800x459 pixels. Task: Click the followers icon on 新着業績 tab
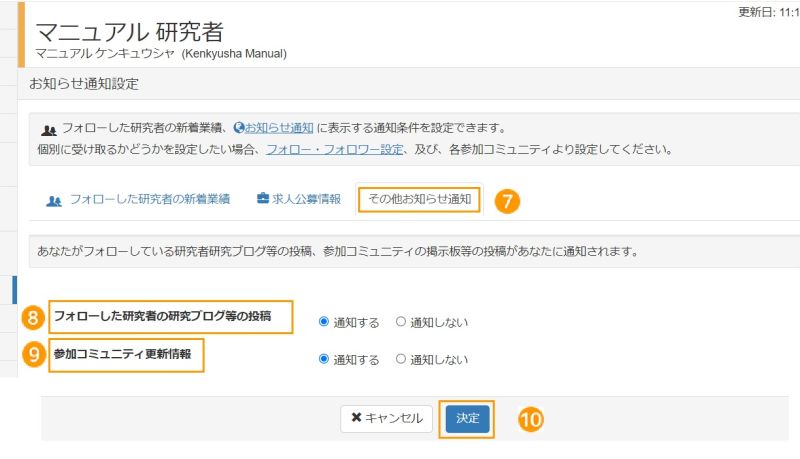coord(54,201)
